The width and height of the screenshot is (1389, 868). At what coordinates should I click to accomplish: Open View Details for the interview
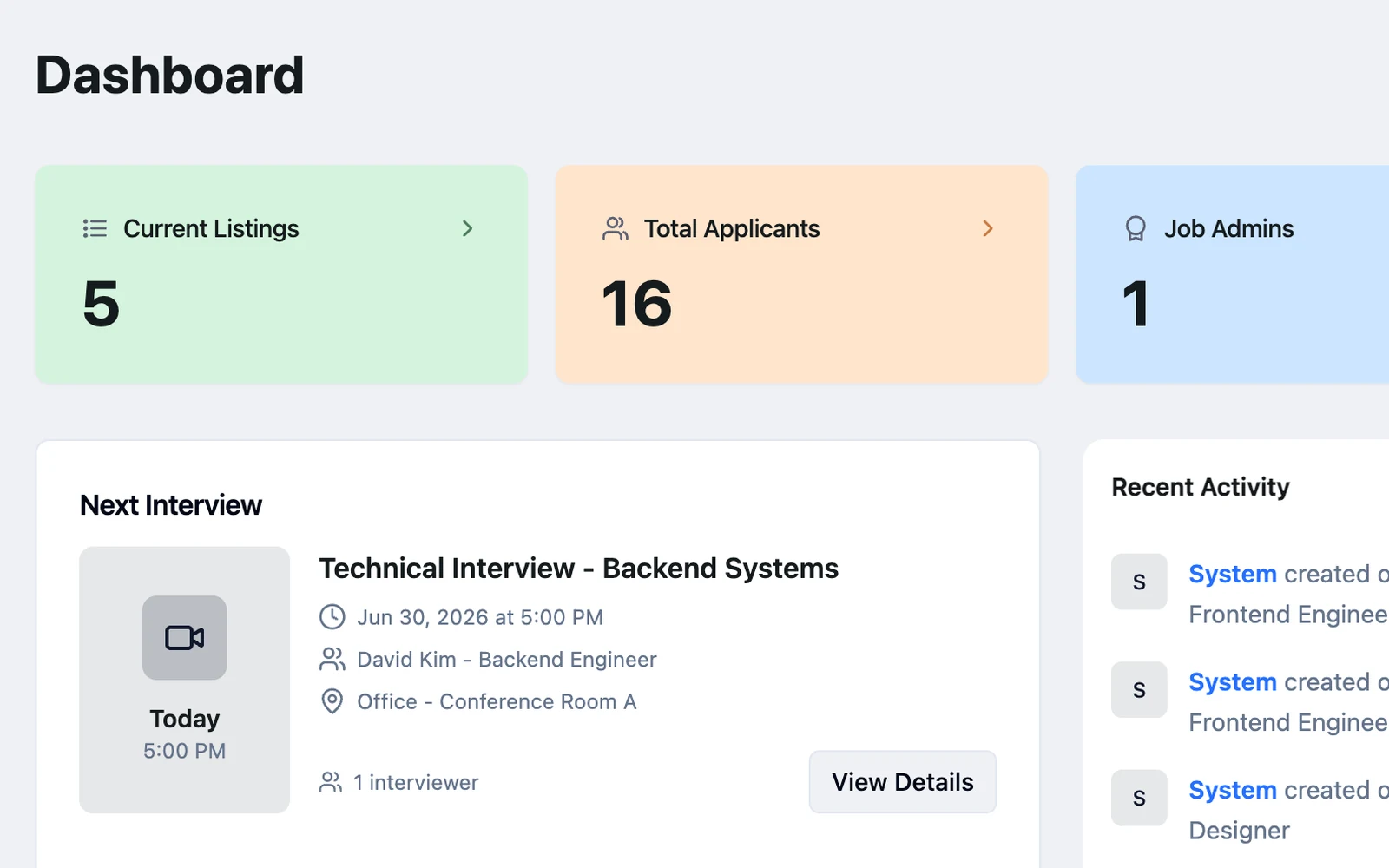pyautogui.click(x=903, y=782)
